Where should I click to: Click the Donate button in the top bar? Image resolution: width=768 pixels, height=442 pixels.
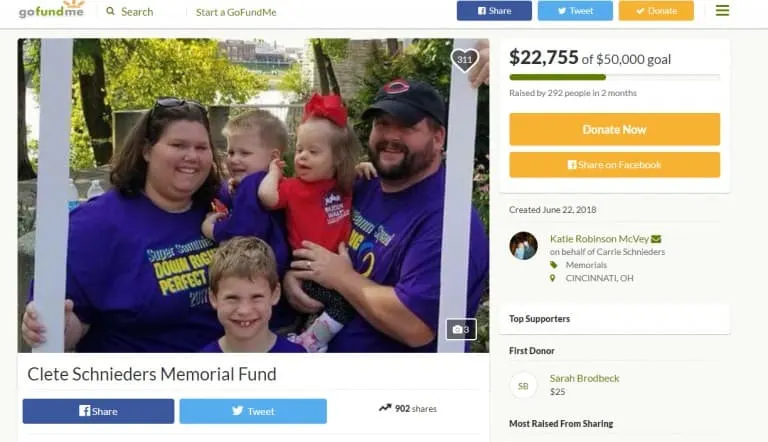[656, 11]
